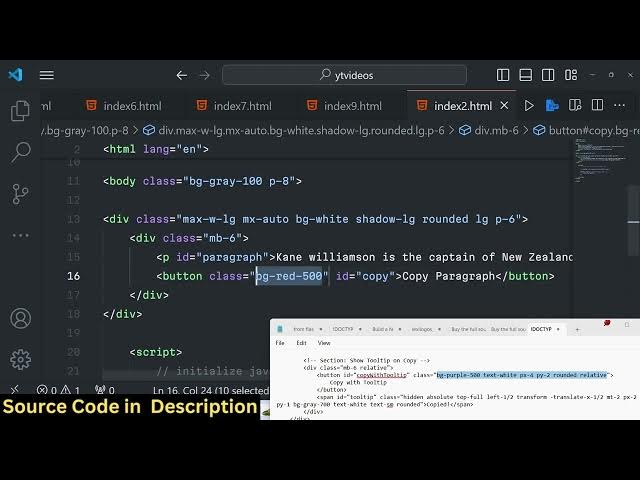Show additional views via activity bar ellipsis
The image size is (640, 480).
[x=20, y=235]
